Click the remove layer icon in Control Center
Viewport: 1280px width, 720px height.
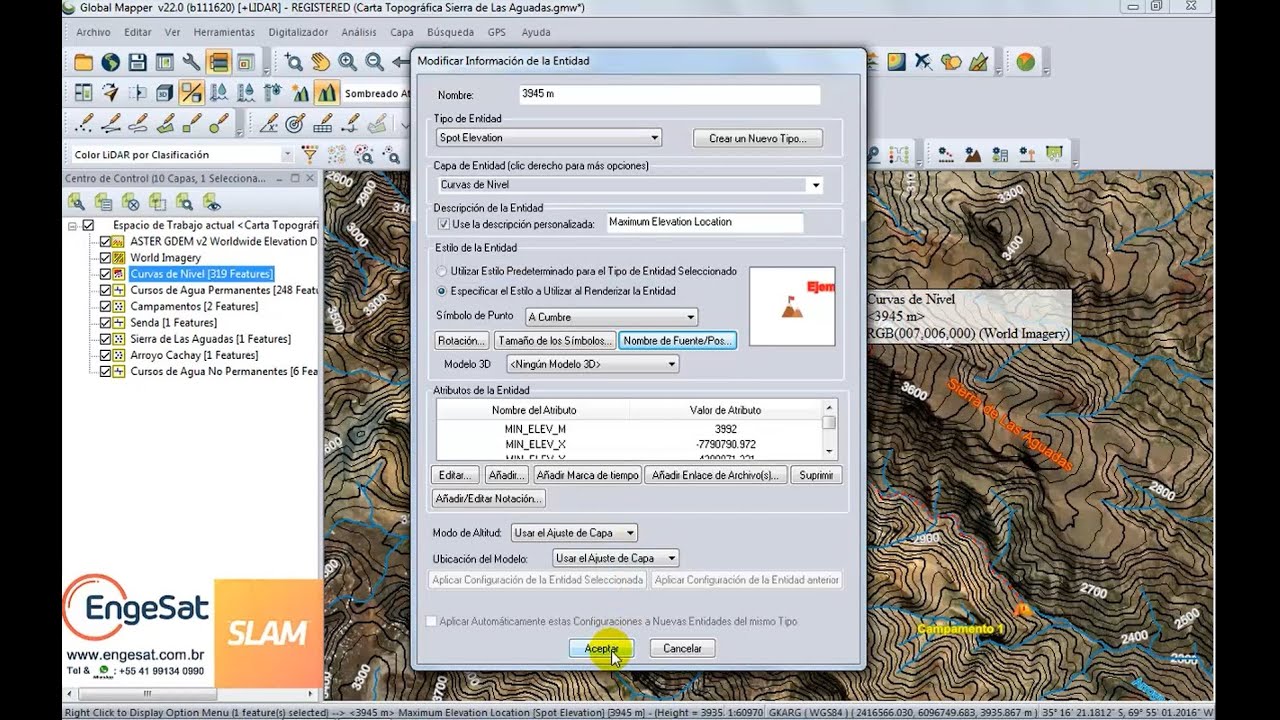[x=130, y=202]
